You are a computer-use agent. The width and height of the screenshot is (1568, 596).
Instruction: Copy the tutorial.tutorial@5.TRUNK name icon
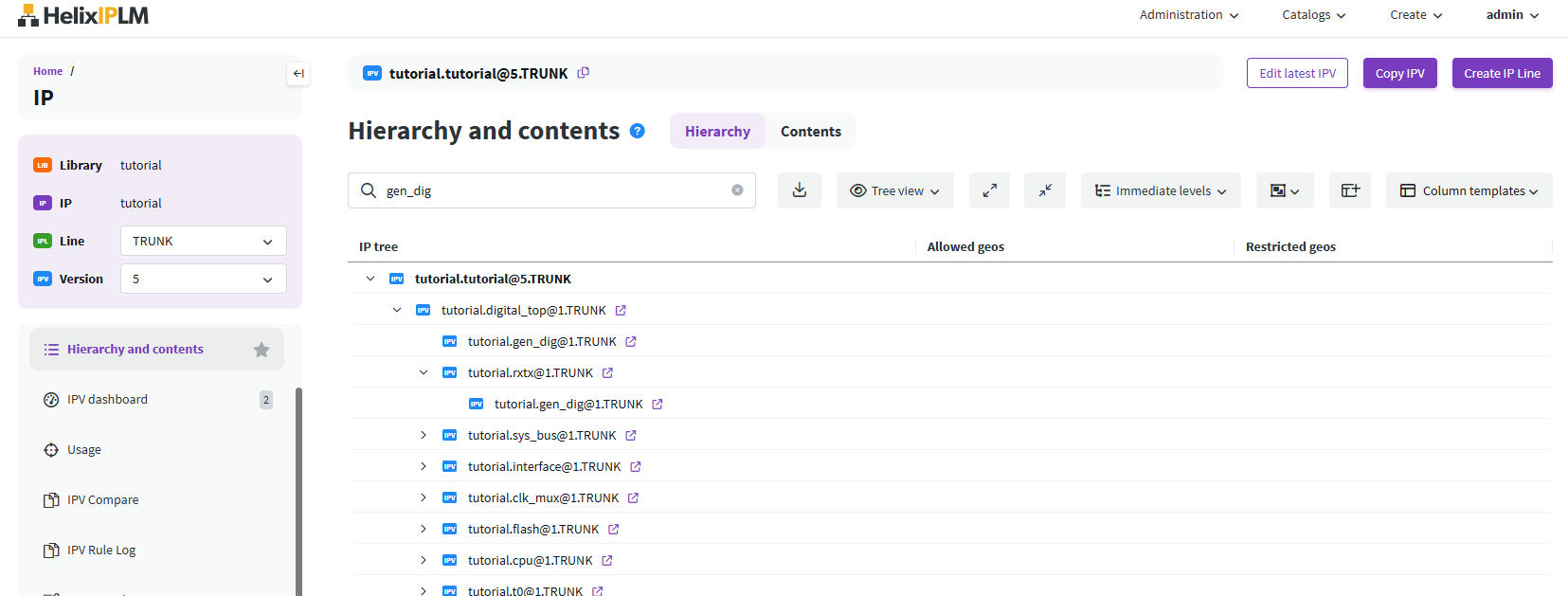point(584,73)
